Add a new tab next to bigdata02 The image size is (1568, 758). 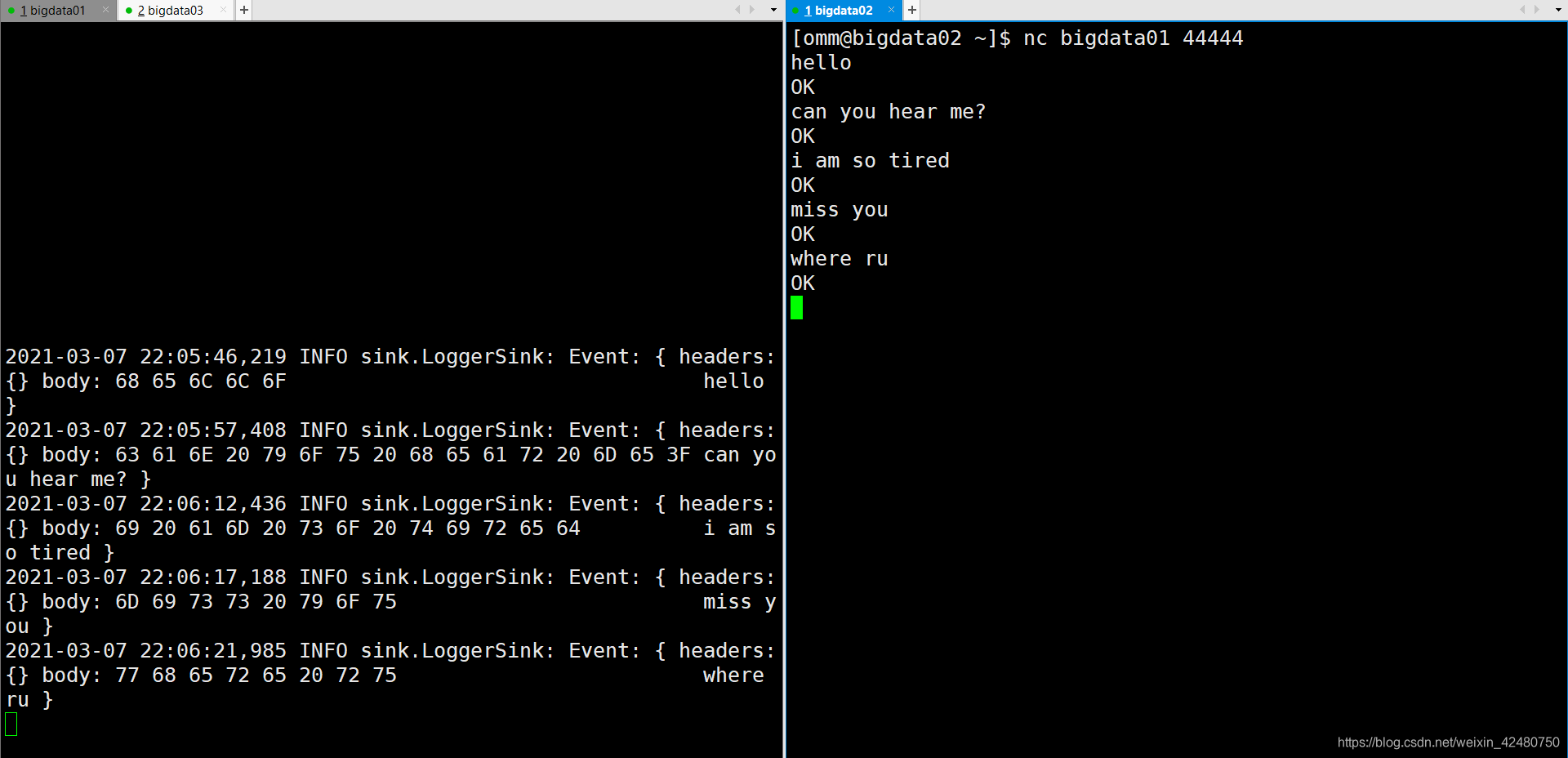(x=912, y=10)
